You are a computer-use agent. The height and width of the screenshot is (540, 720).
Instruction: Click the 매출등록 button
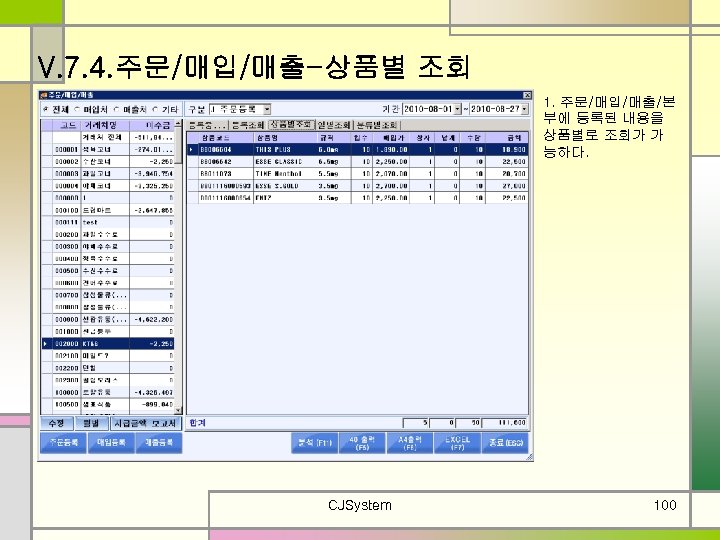coord(159,443)
